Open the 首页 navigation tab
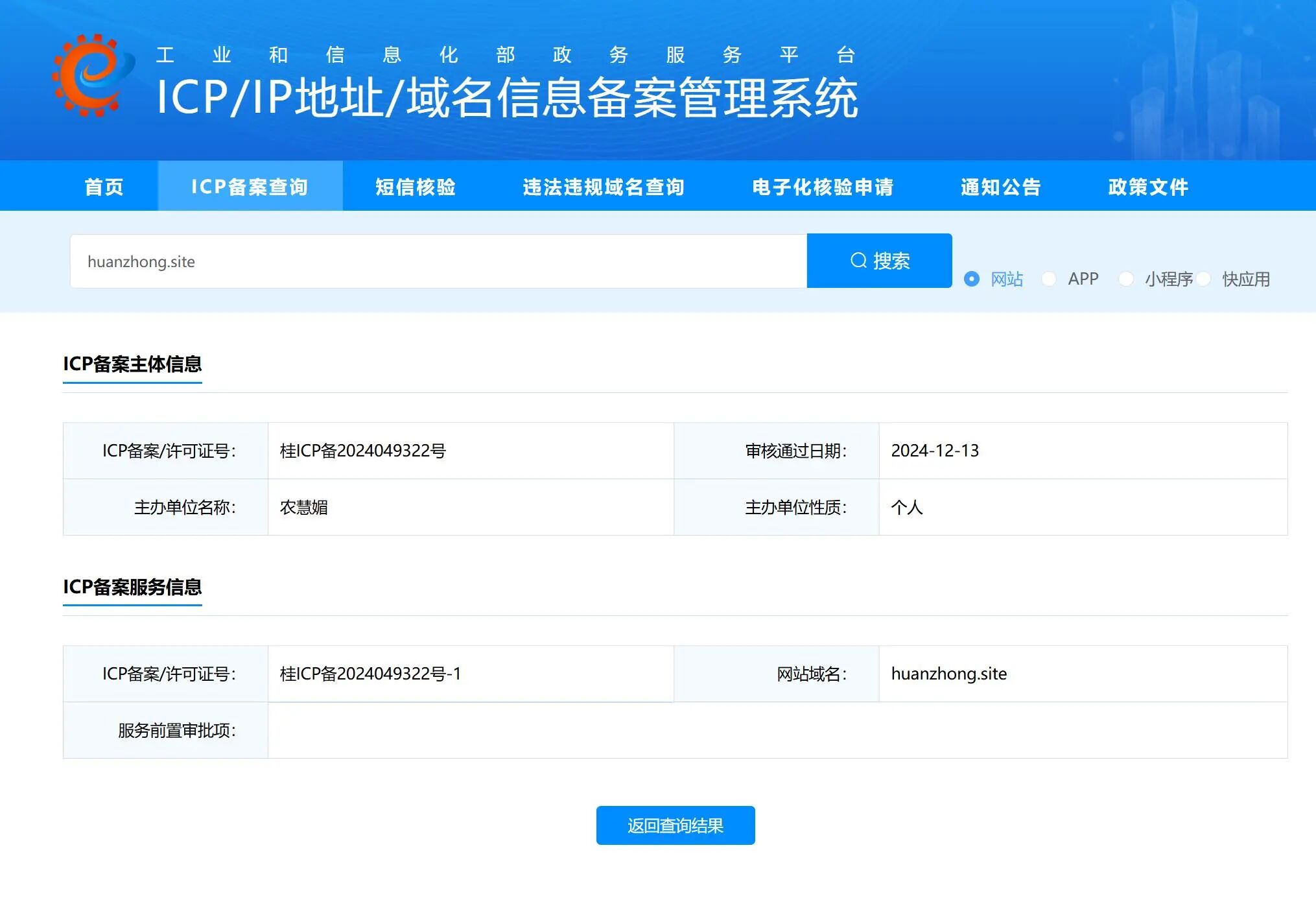This screenshot has height=911, width=1316. 104,187
